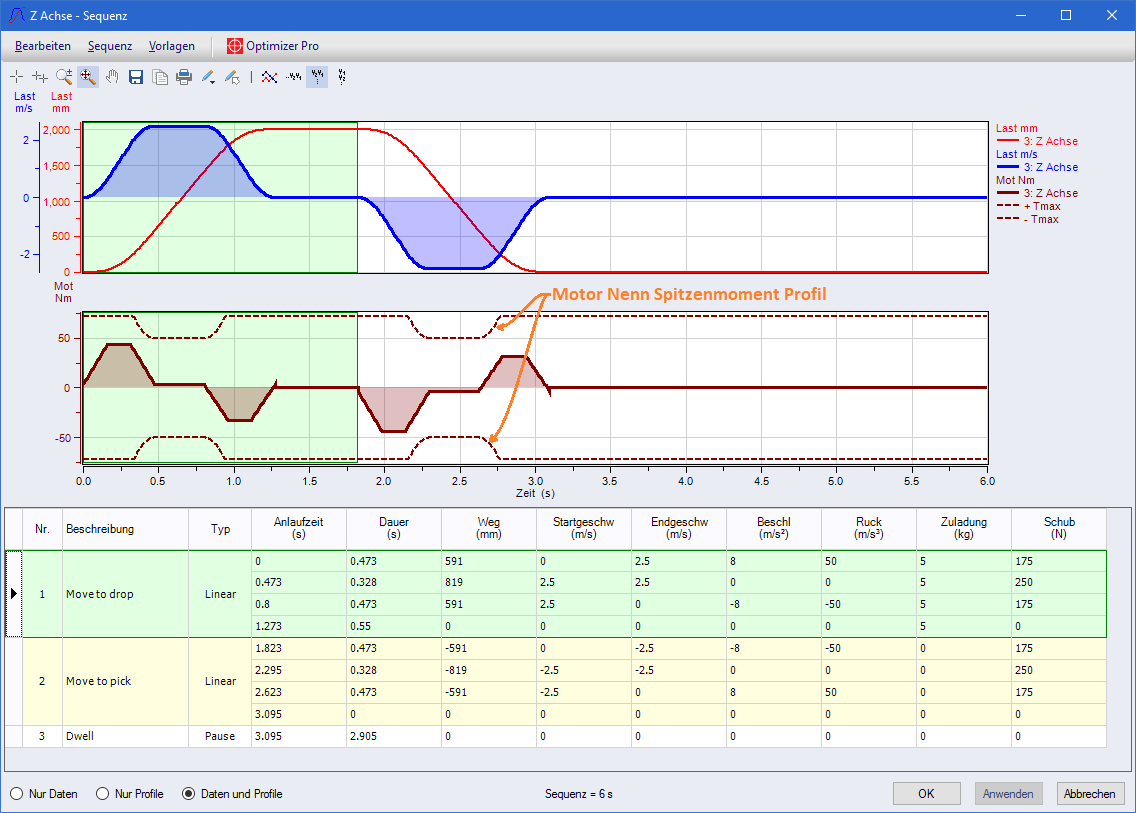The image size is (1136, 813).
Task: Select the Nur Daten radio button
Action: click(17, 794)
